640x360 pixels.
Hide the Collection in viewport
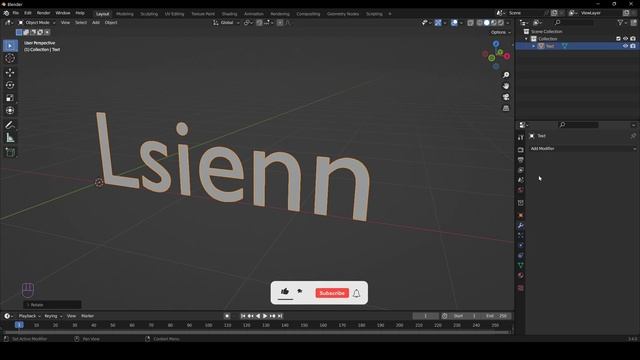point(625,39)
